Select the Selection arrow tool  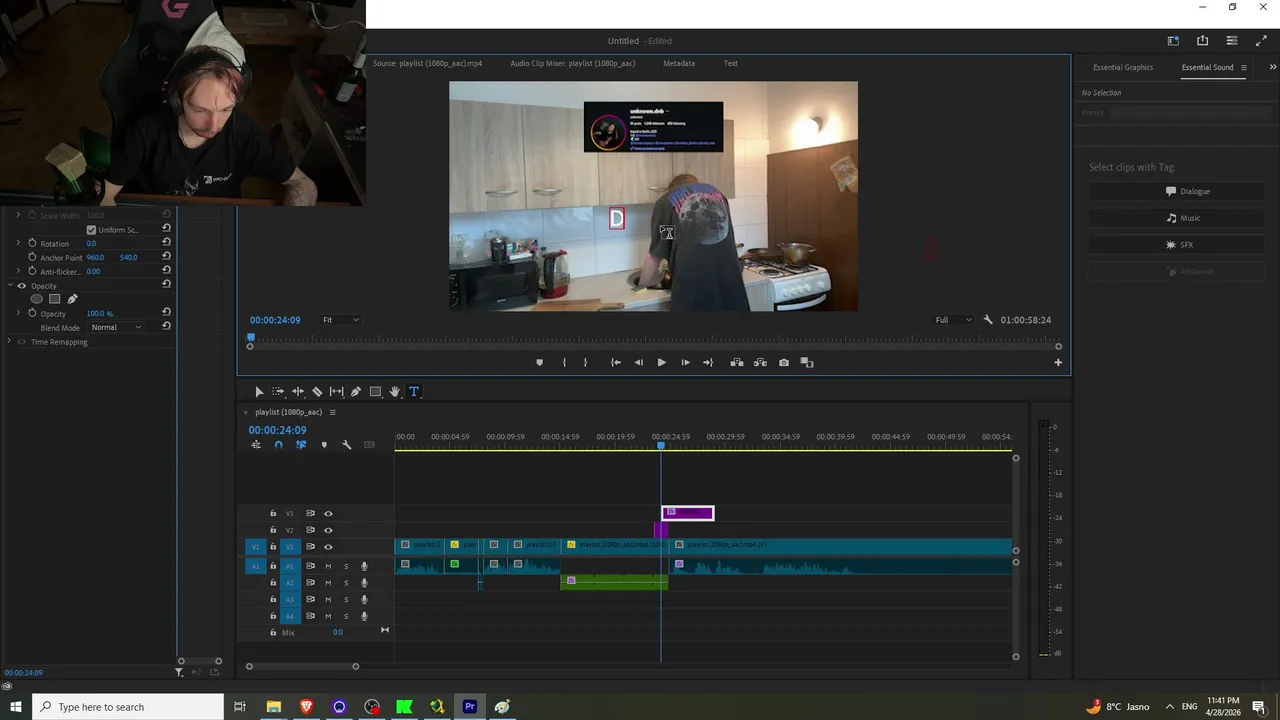[x=259, y=392]
